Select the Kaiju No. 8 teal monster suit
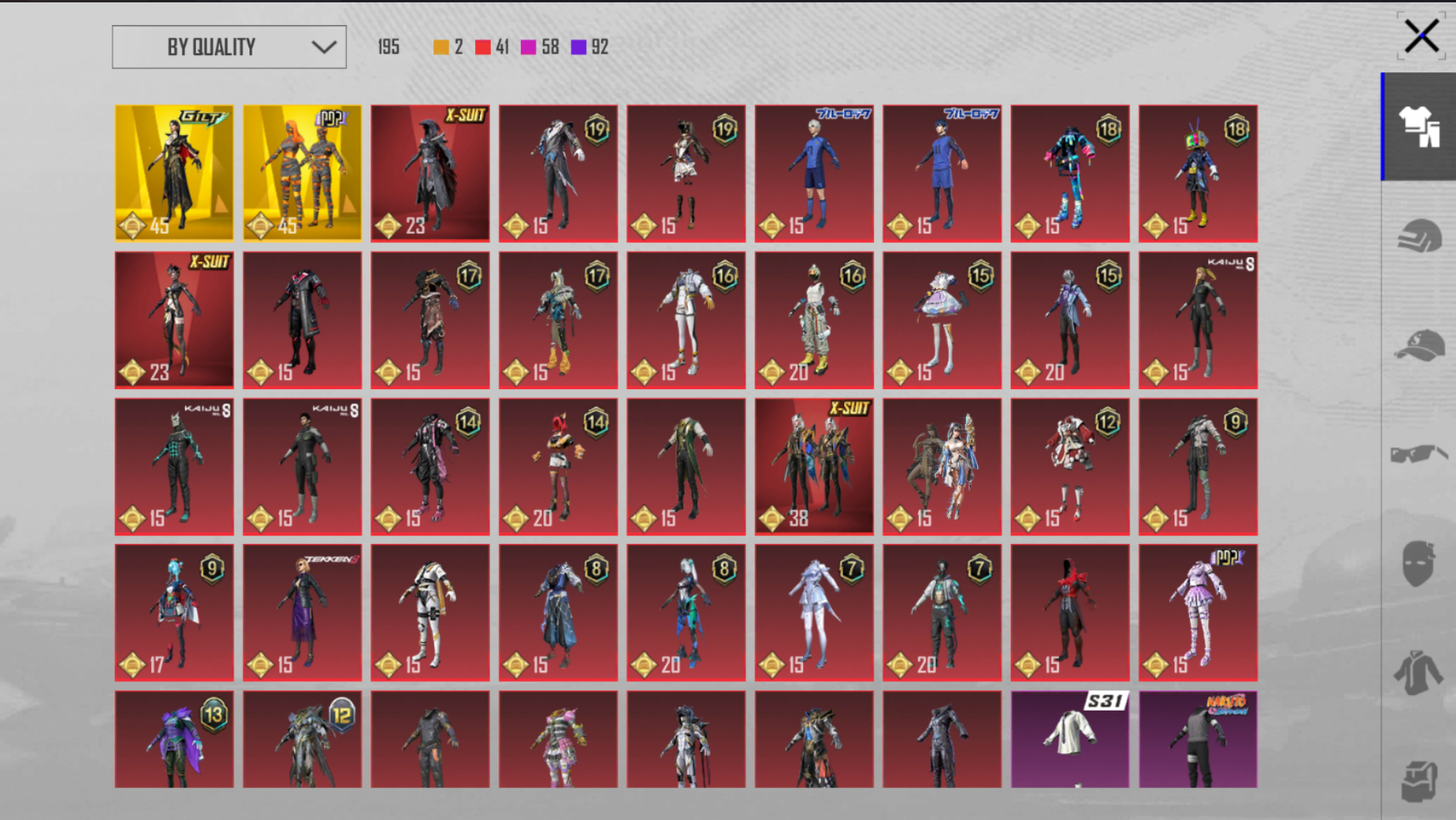The width and height of the screenshot is (1456, 820). (x=174, y=466)
